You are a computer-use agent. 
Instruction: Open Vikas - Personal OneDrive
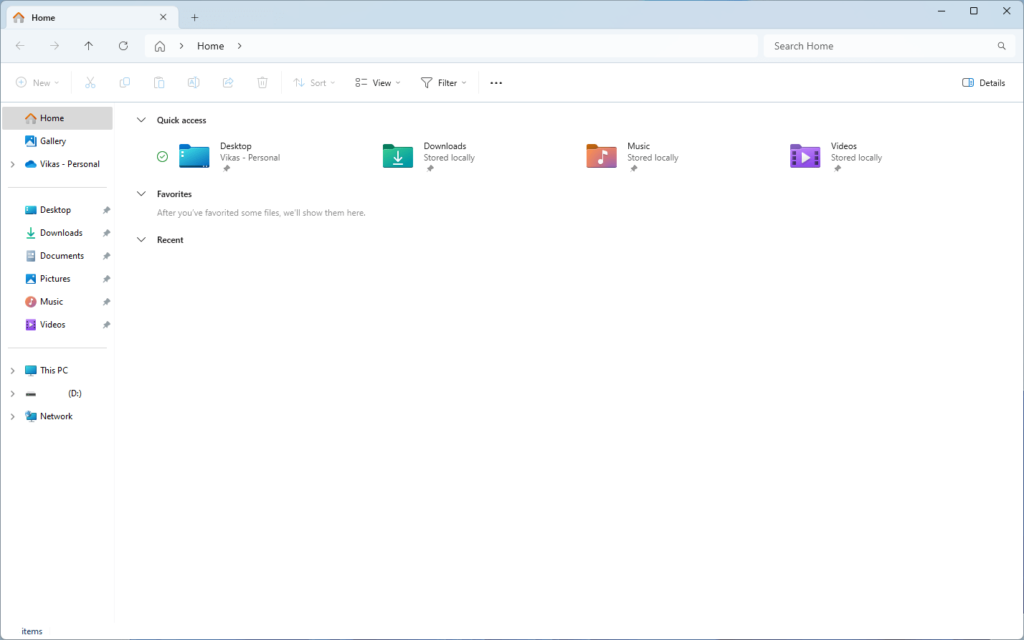click(x=62, y=164)
